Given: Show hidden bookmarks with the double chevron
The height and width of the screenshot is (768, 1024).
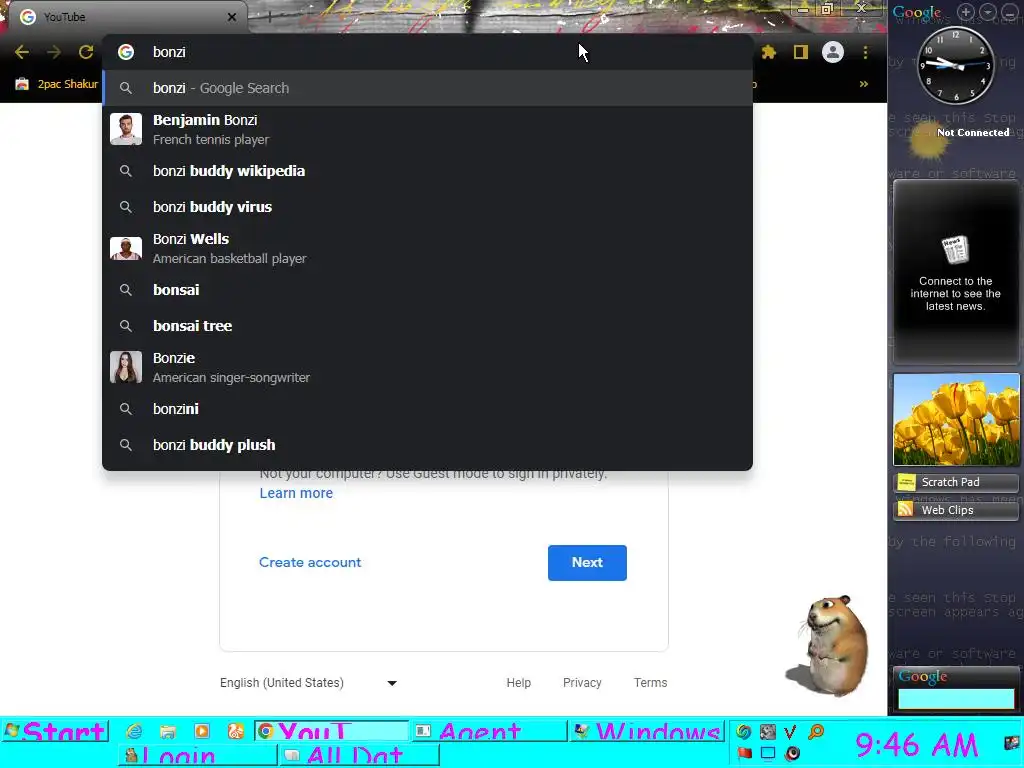Looking at the screenshot, I should coord(863,84).
